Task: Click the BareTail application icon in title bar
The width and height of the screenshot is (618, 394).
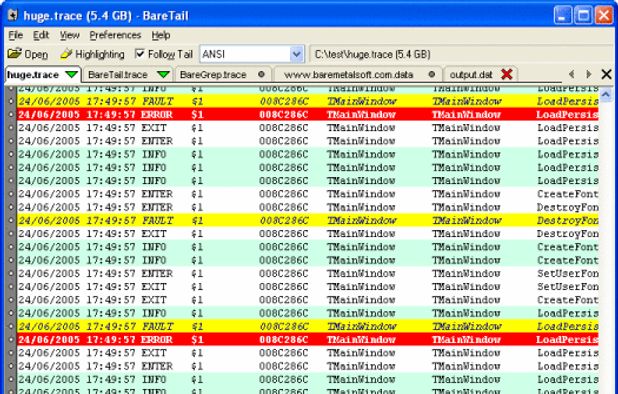Action: pos(13,15)
